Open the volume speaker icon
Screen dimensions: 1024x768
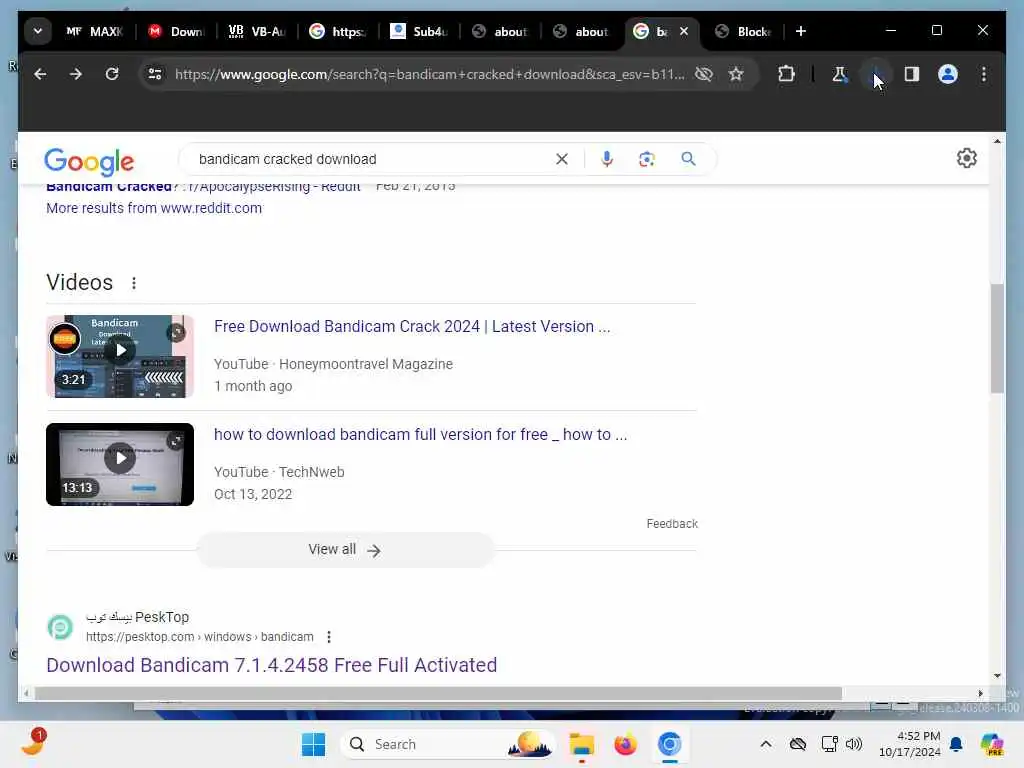[x=854, y=744]
